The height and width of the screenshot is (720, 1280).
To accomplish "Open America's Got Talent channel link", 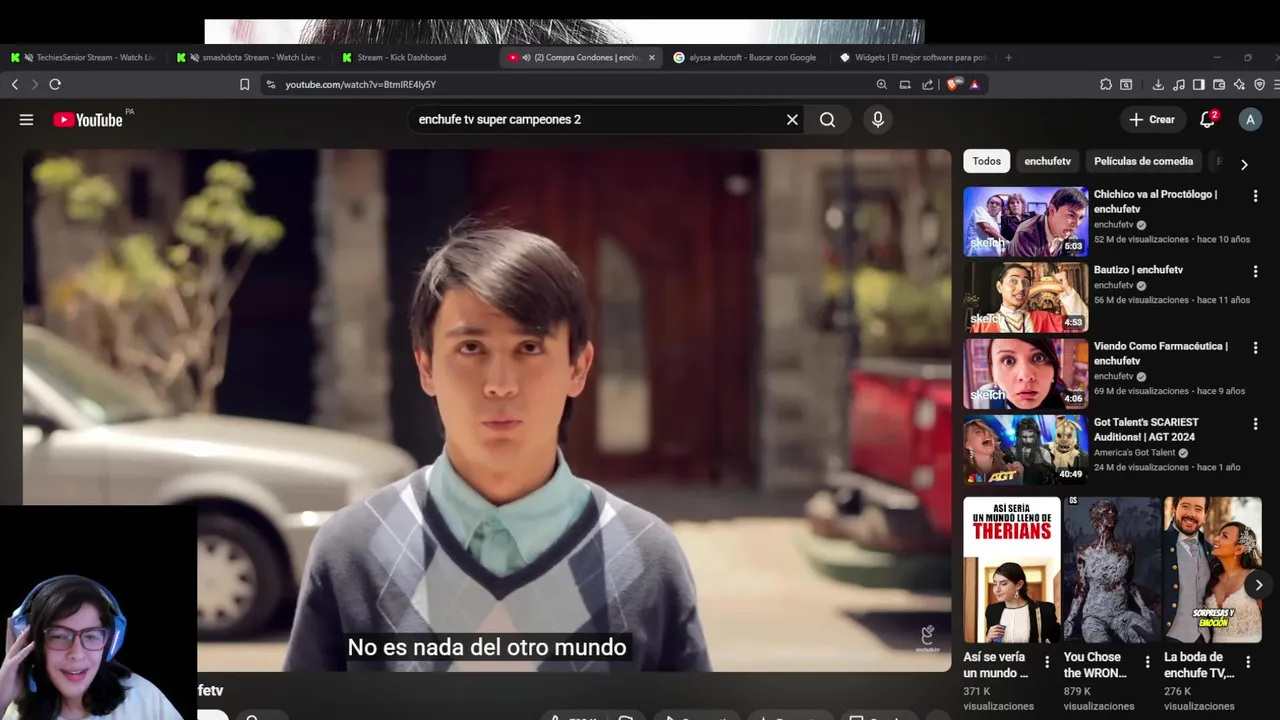I will click(1134, 453).
